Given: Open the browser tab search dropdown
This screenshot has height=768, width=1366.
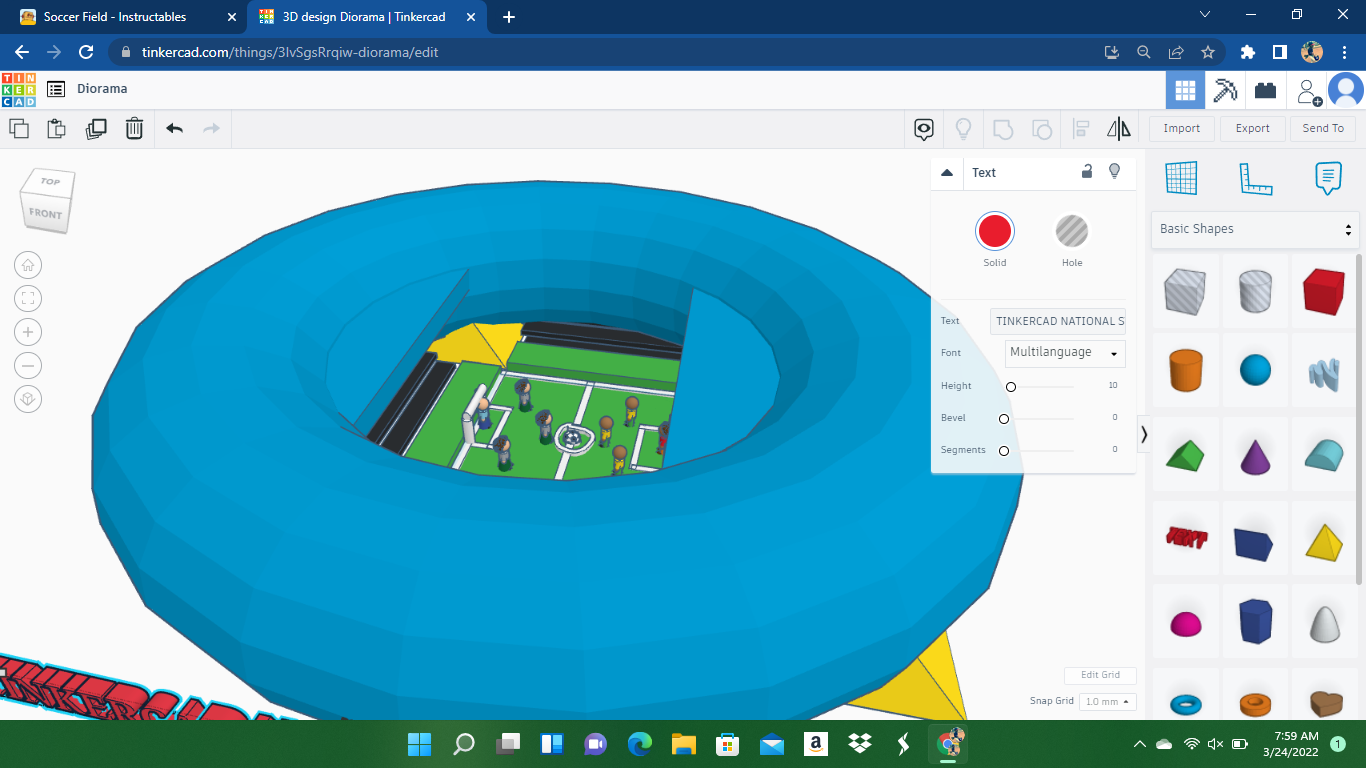Looking at the screenshot, I should pos(1205,15).
